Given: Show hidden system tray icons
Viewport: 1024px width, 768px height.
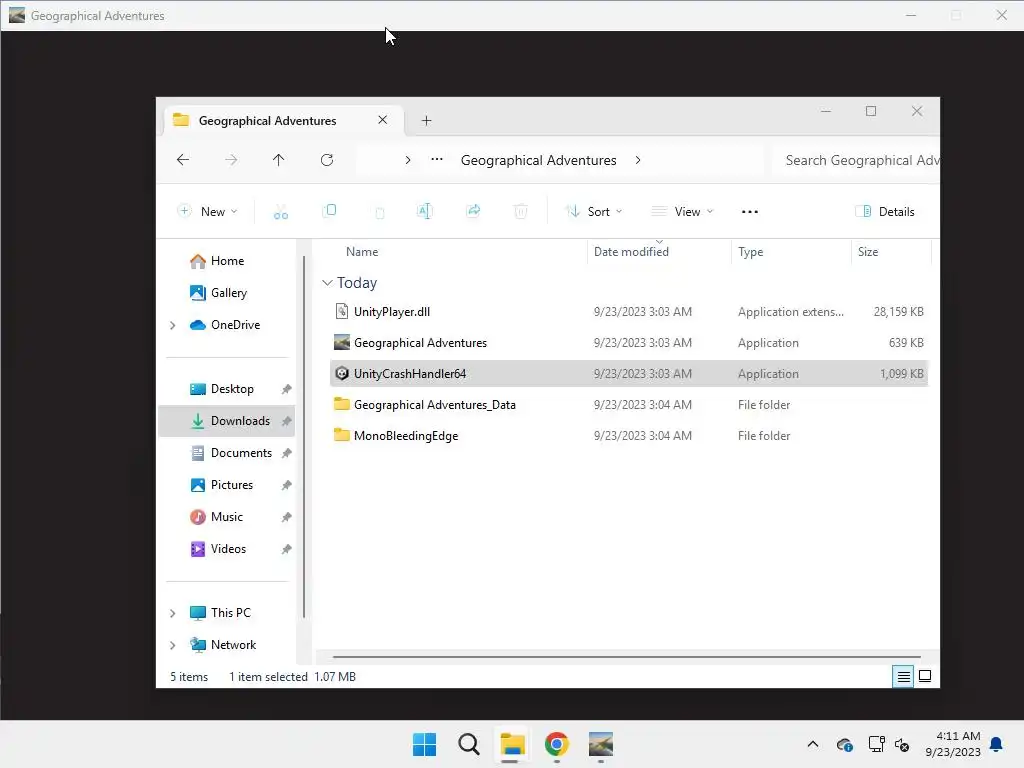Looking at the screenshot, I should pos(812,744).
